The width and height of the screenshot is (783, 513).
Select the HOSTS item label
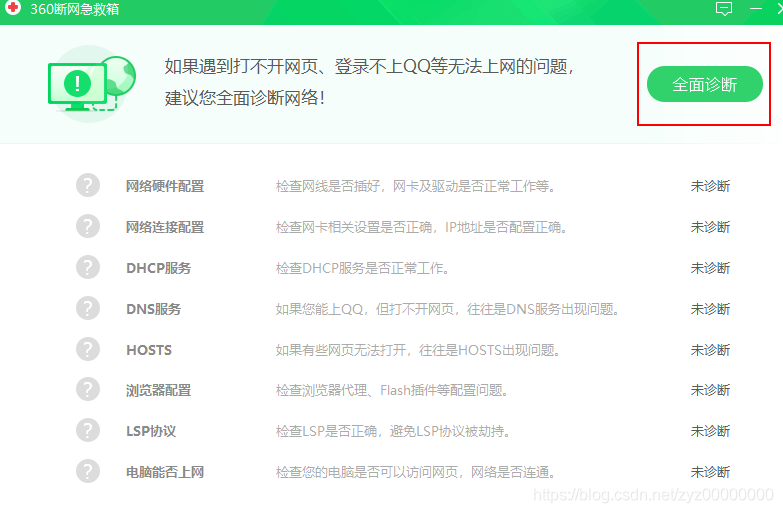[149, 350]
